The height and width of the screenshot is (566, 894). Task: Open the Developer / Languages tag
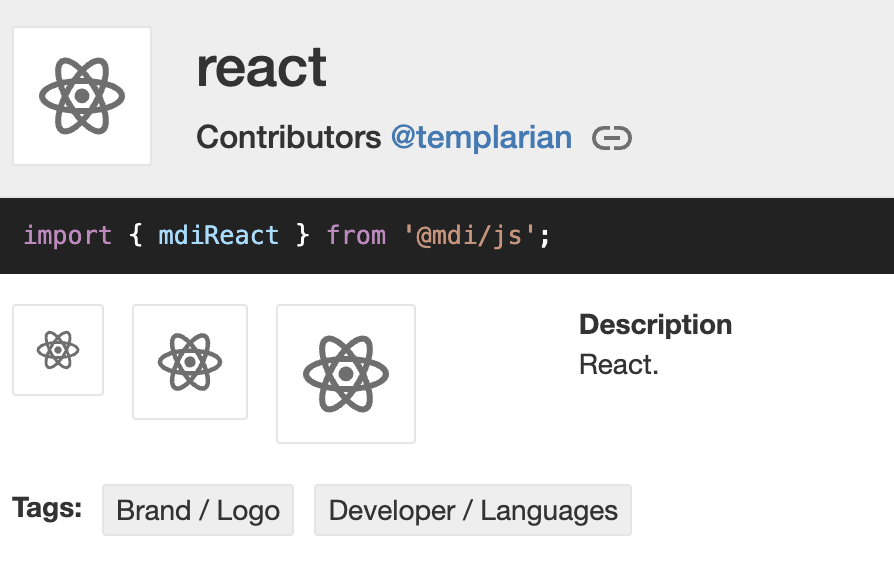point(473,510)
